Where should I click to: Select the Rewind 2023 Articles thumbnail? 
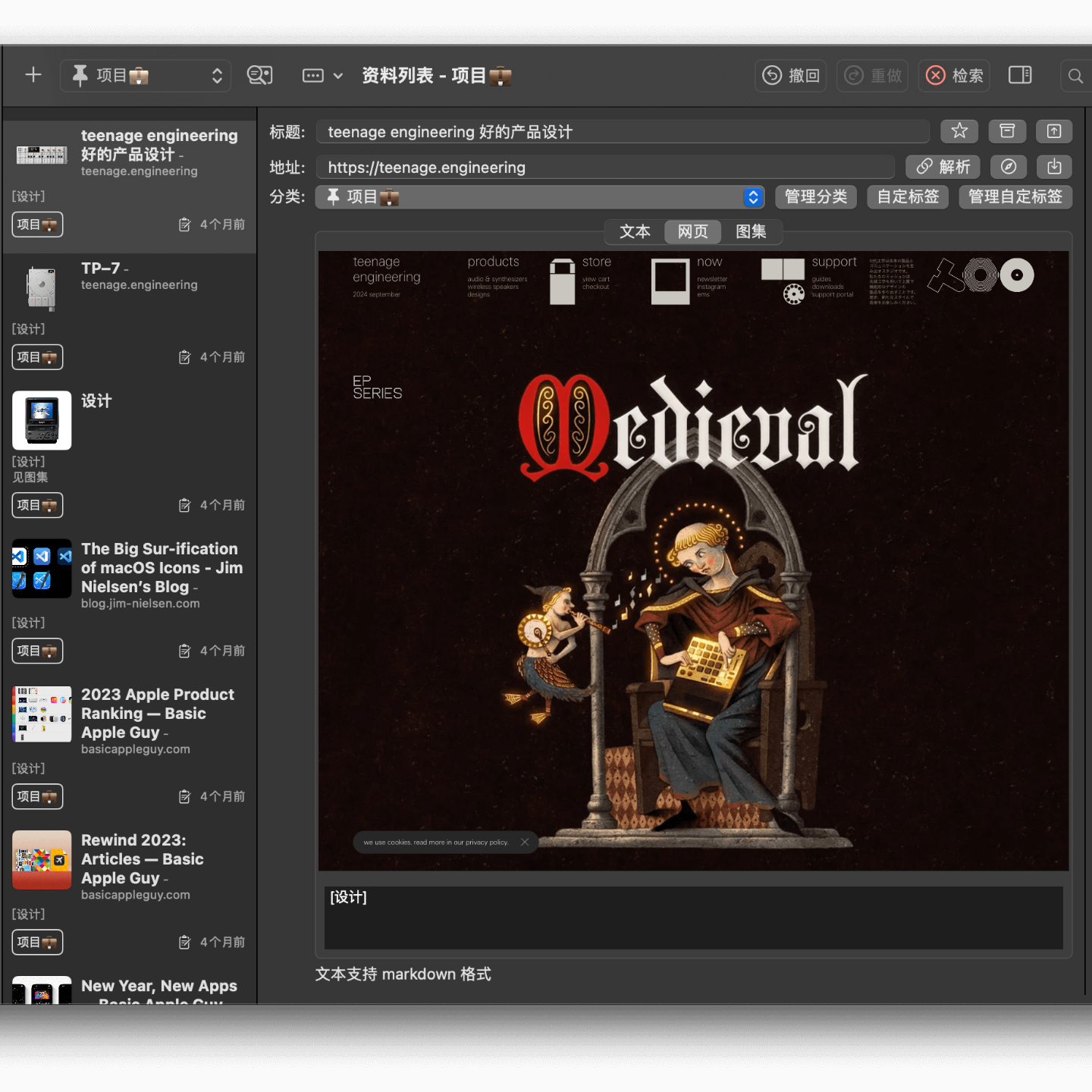point(42,860)
